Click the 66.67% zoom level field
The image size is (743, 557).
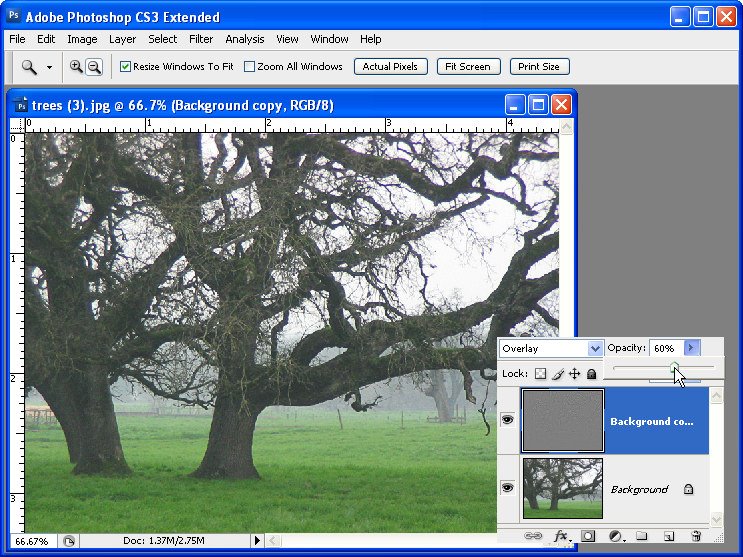tap(33, 541)
